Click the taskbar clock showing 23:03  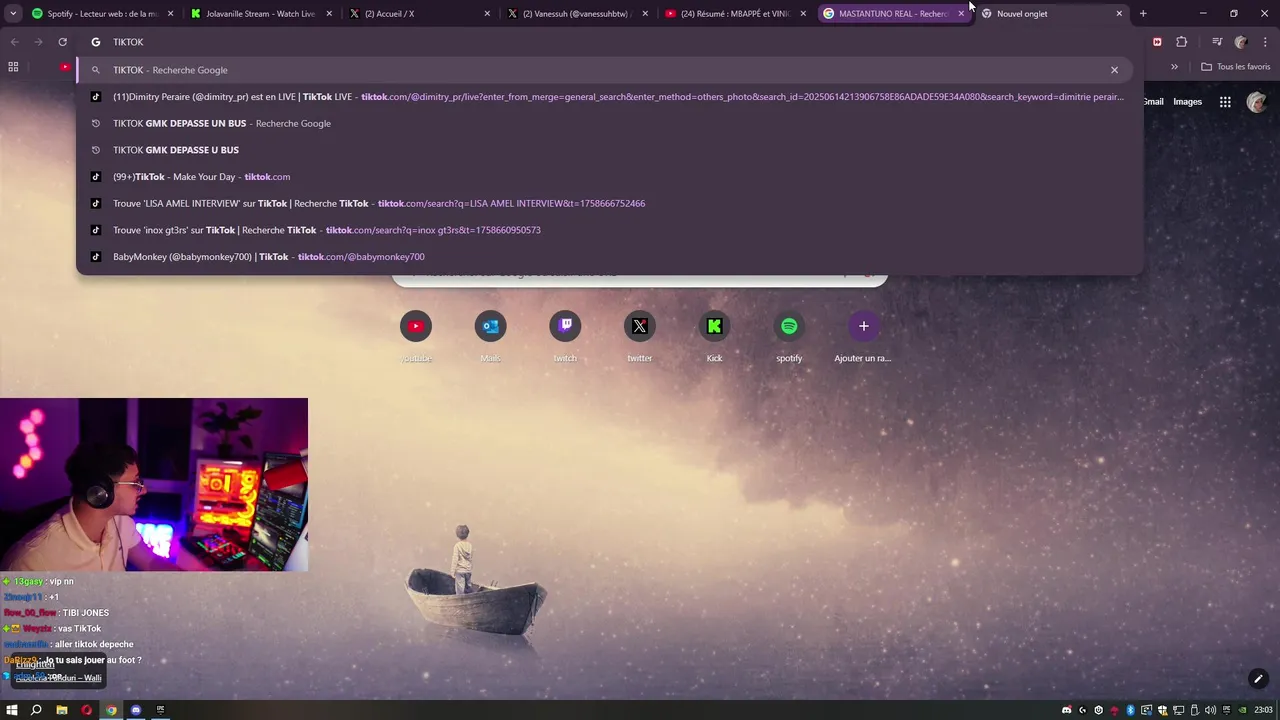click(x=1263, y=710)
